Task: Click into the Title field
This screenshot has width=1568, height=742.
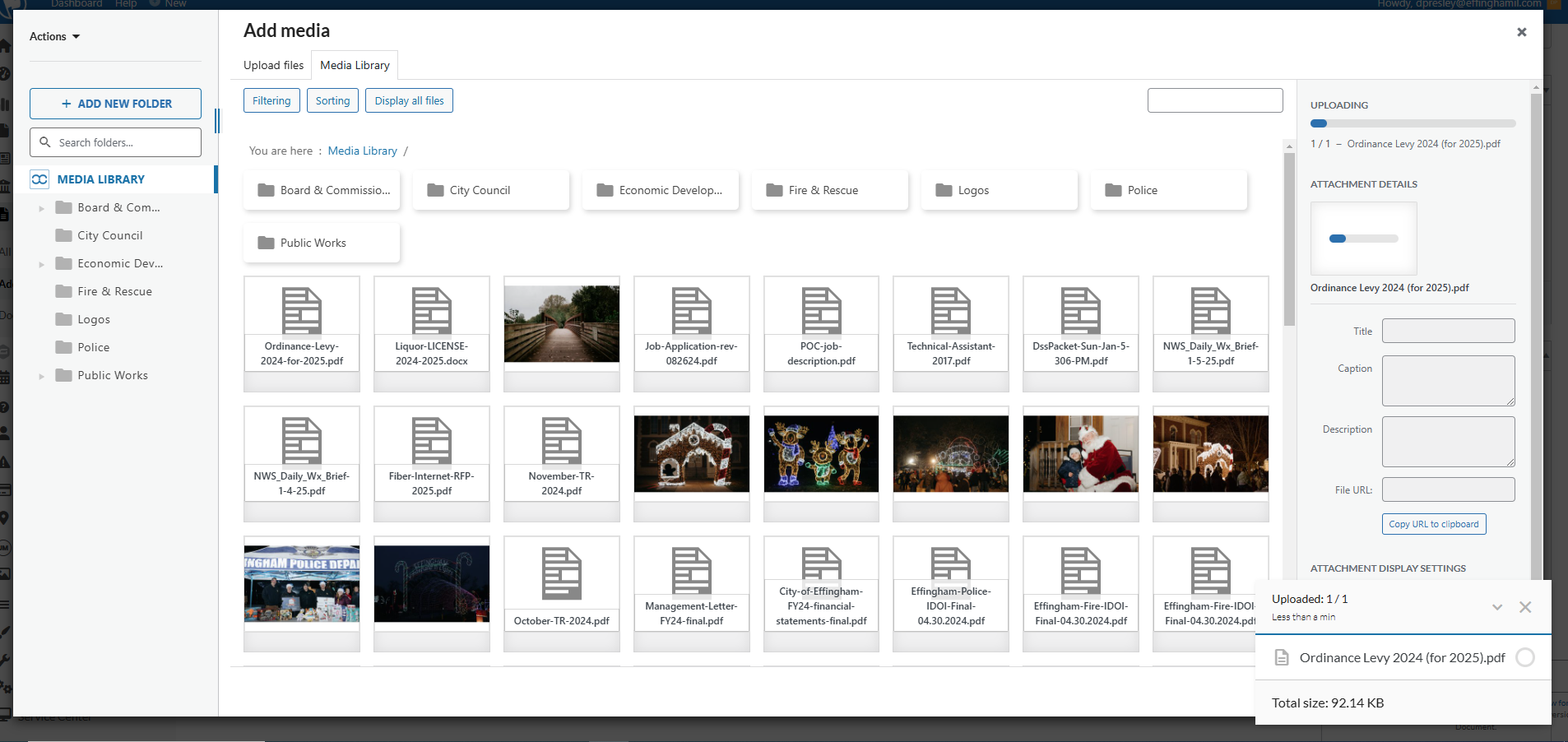Action: point(1448,331)
